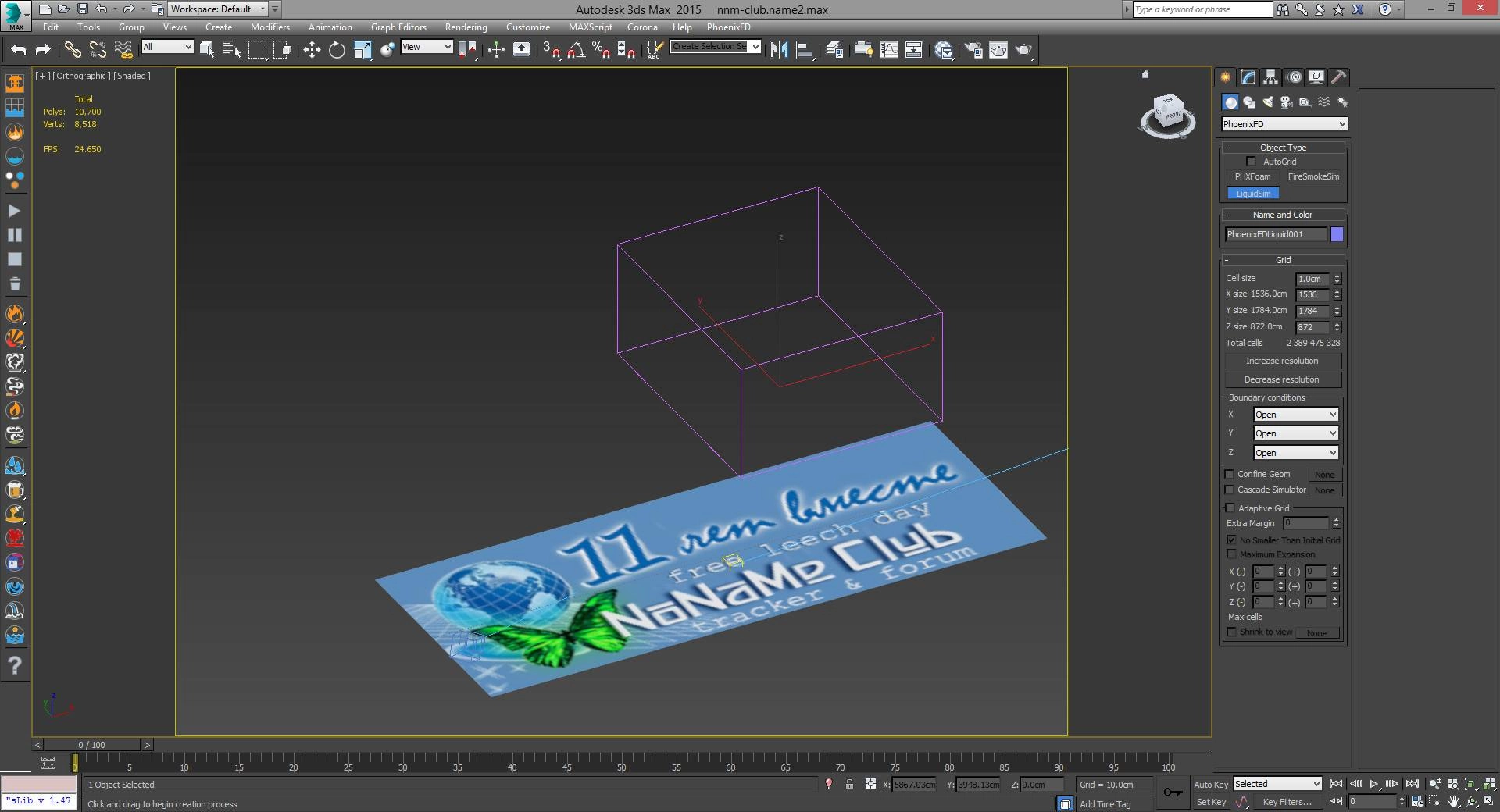
Task: Select the Cameras category icon
Action: 1286,102
